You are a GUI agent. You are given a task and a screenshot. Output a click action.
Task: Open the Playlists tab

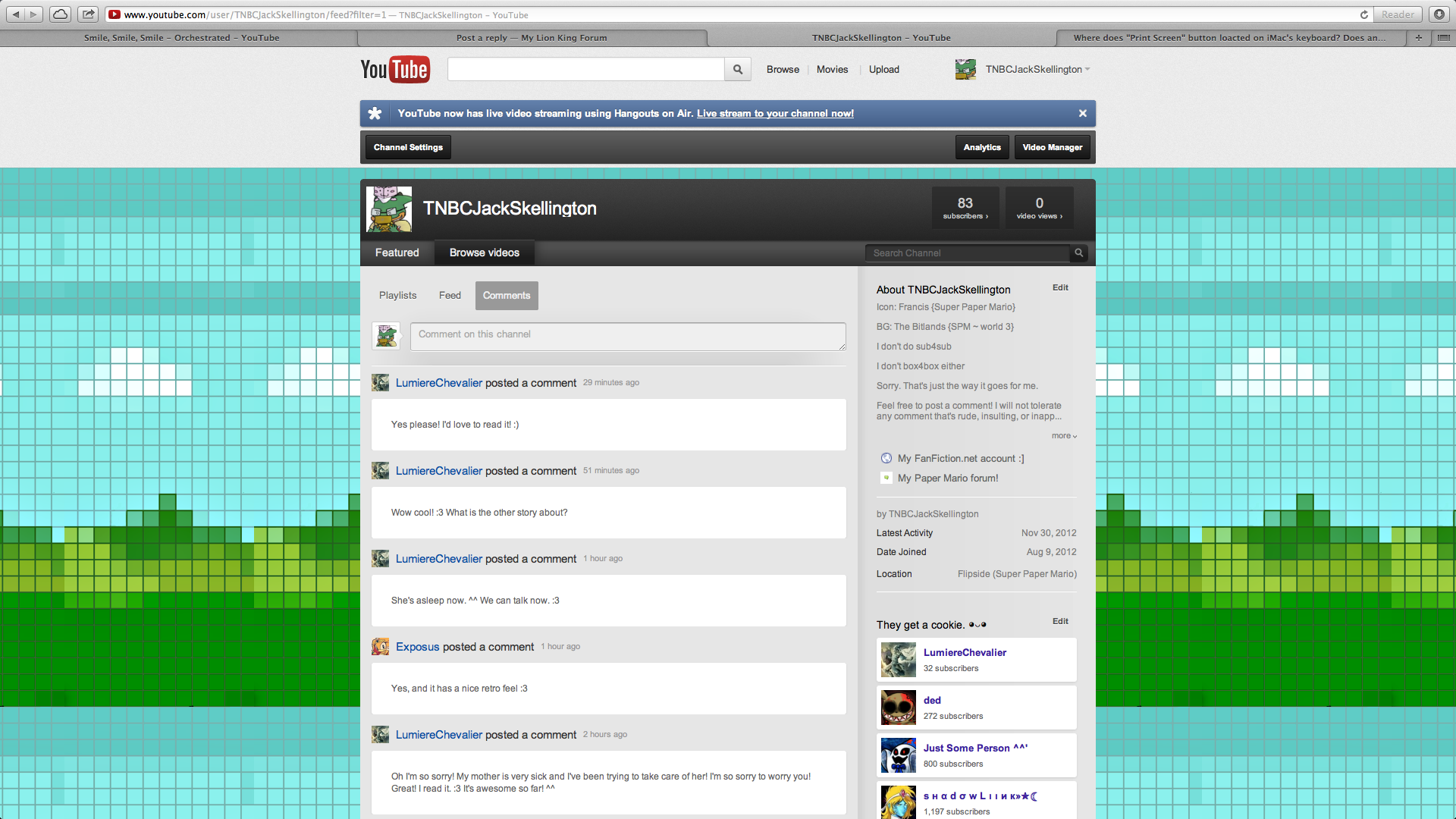[397, 296]
